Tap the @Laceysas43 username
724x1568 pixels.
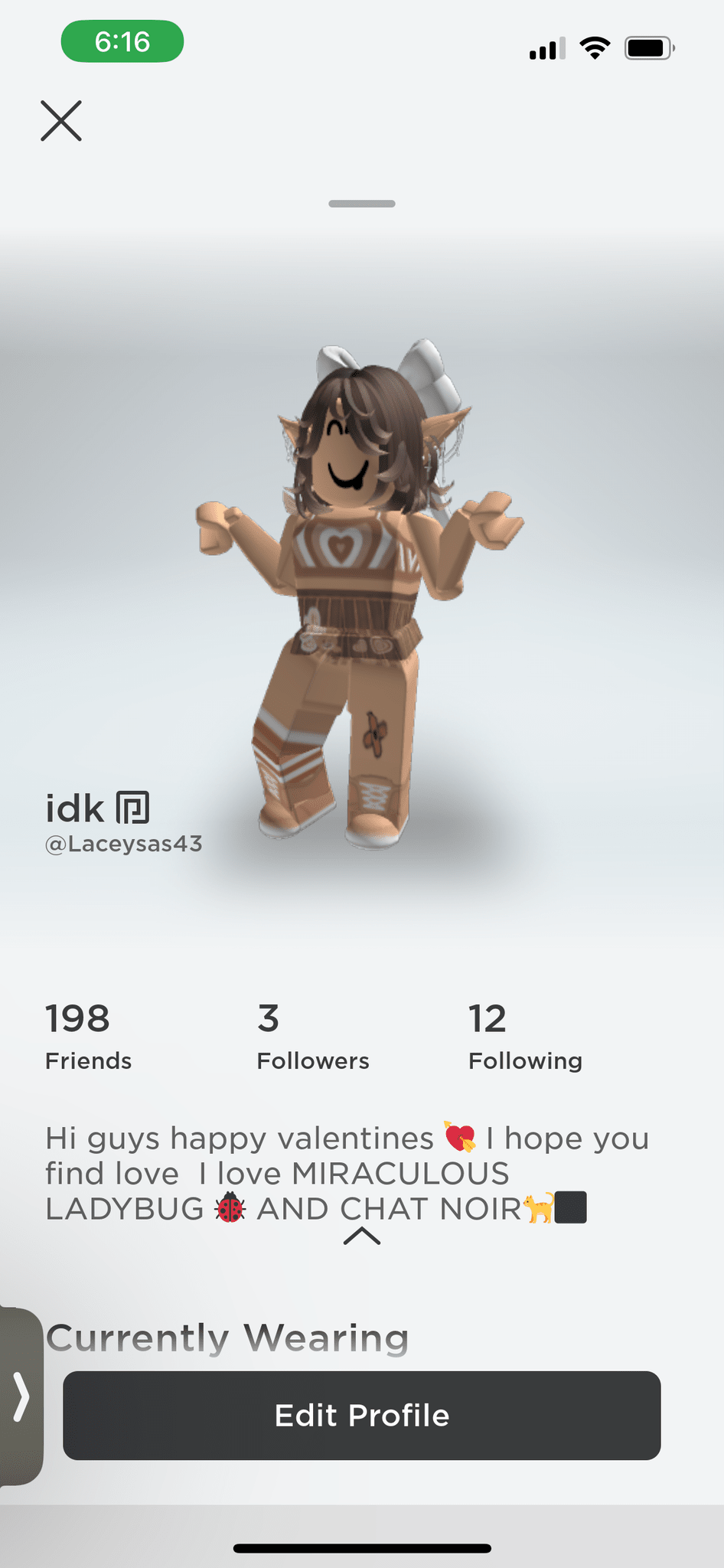tap(124, 844)
